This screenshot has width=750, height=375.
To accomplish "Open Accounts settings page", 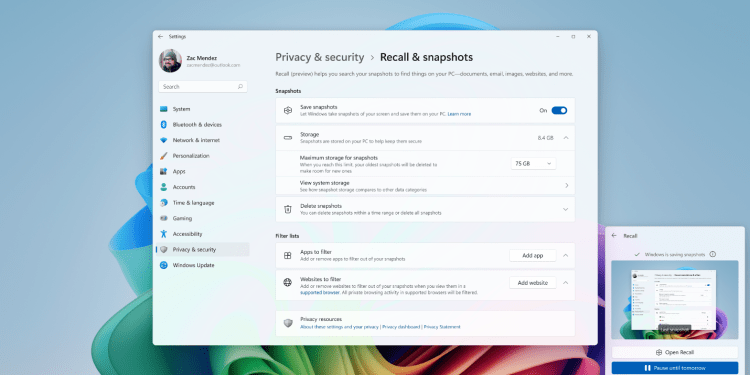I will coord(202,187).
